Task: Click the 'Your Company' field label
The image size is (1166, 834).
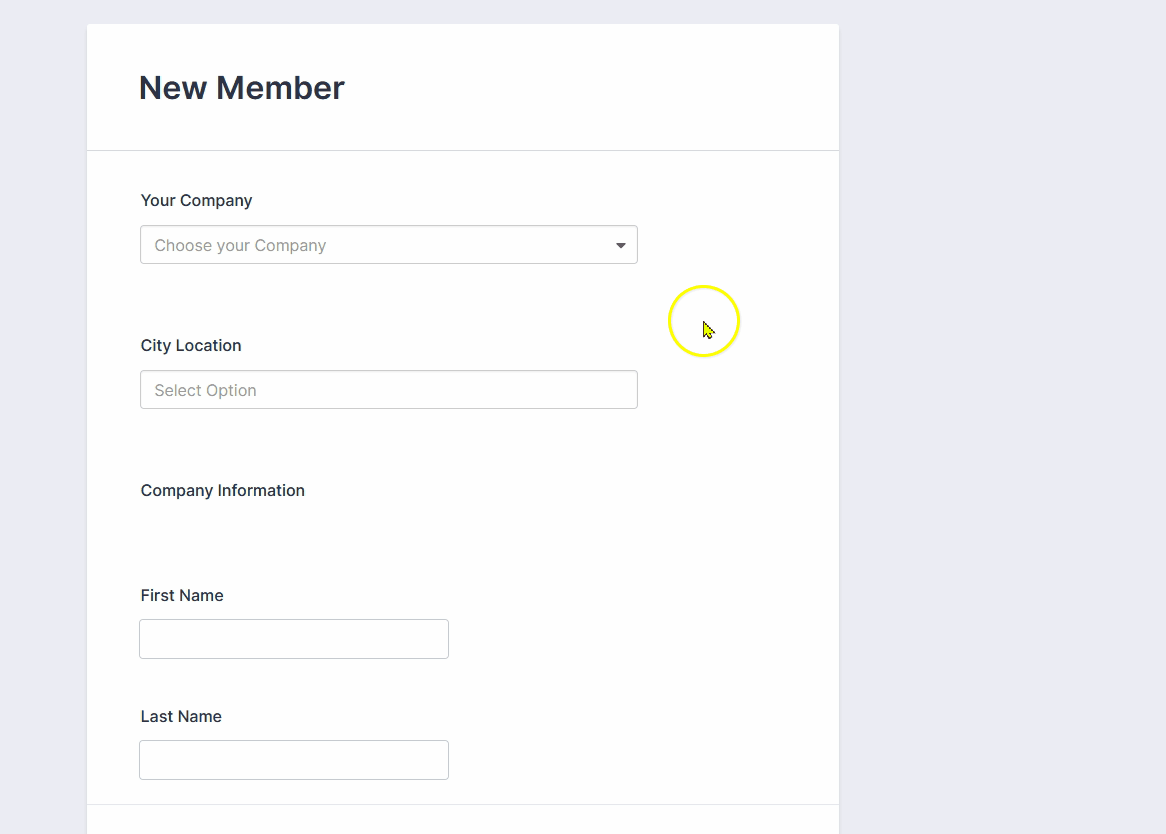Action: 196,201
